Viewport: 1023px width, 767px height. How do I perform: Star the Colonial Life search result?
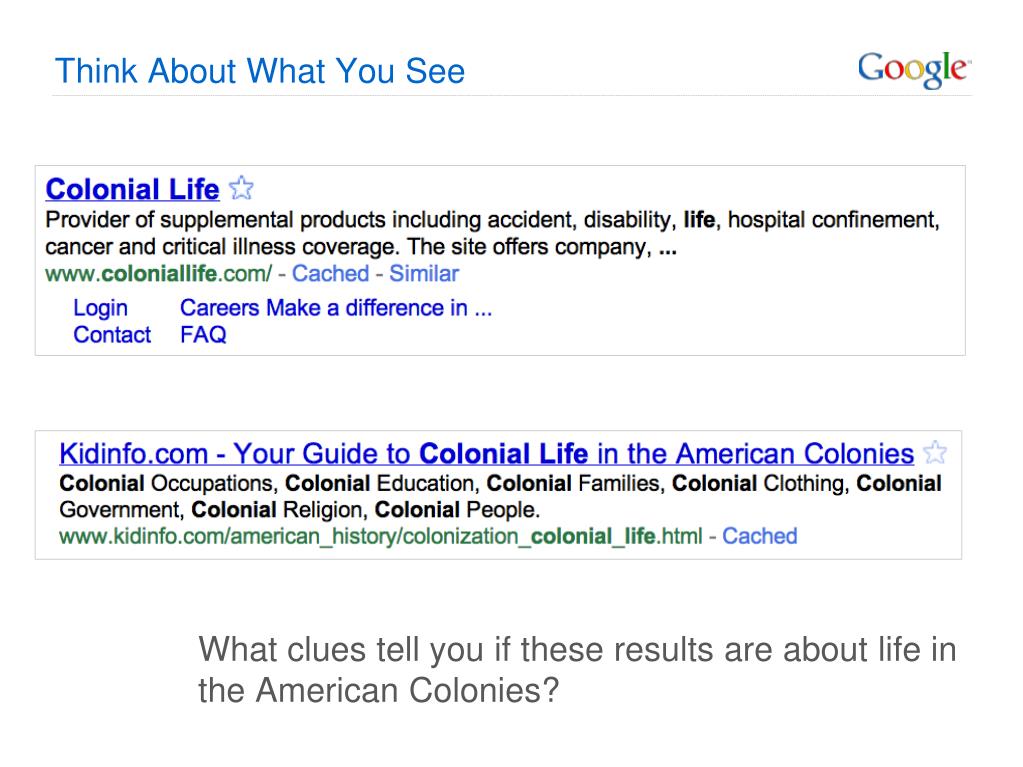click(x=241, y=188)
